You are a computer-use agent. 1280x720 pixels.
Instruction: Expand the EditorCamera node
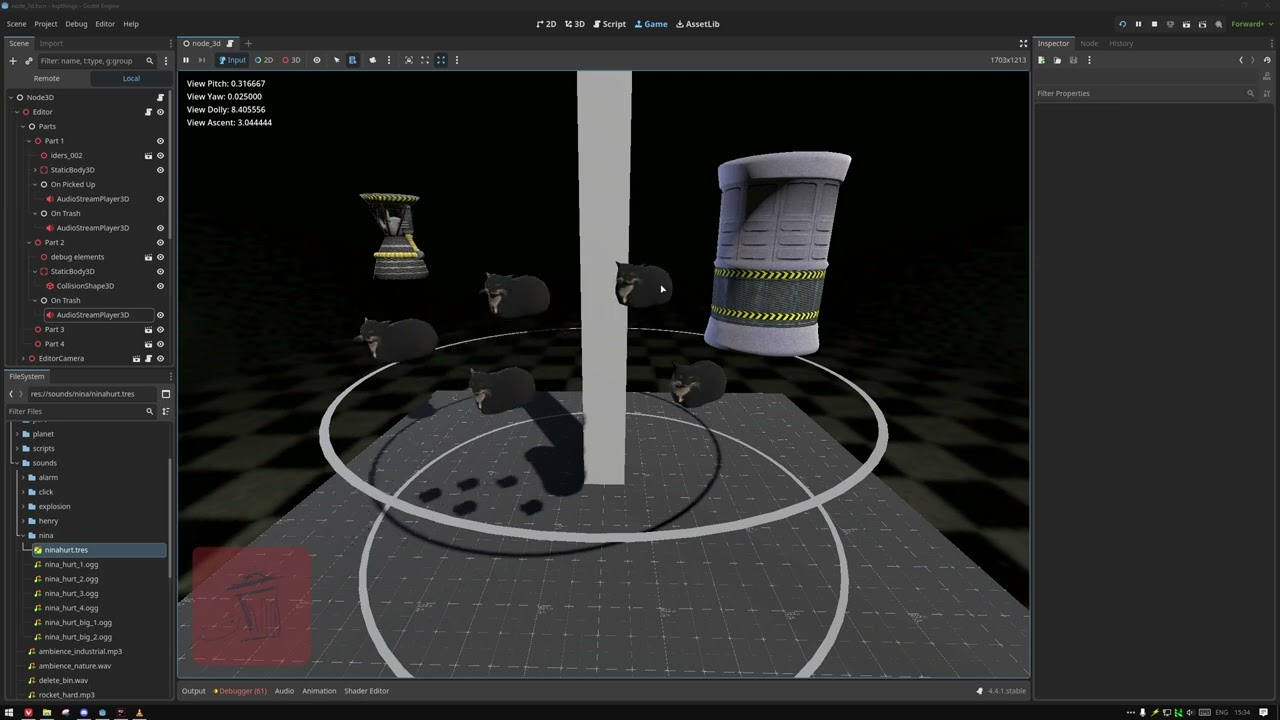[x=22, y=358]
